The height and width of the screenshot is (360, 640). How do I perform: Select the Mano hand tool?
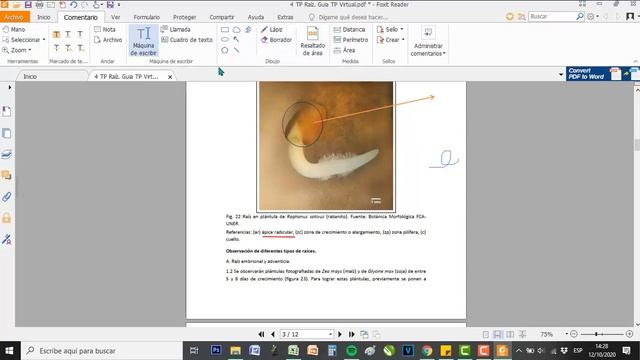point(13,29)
